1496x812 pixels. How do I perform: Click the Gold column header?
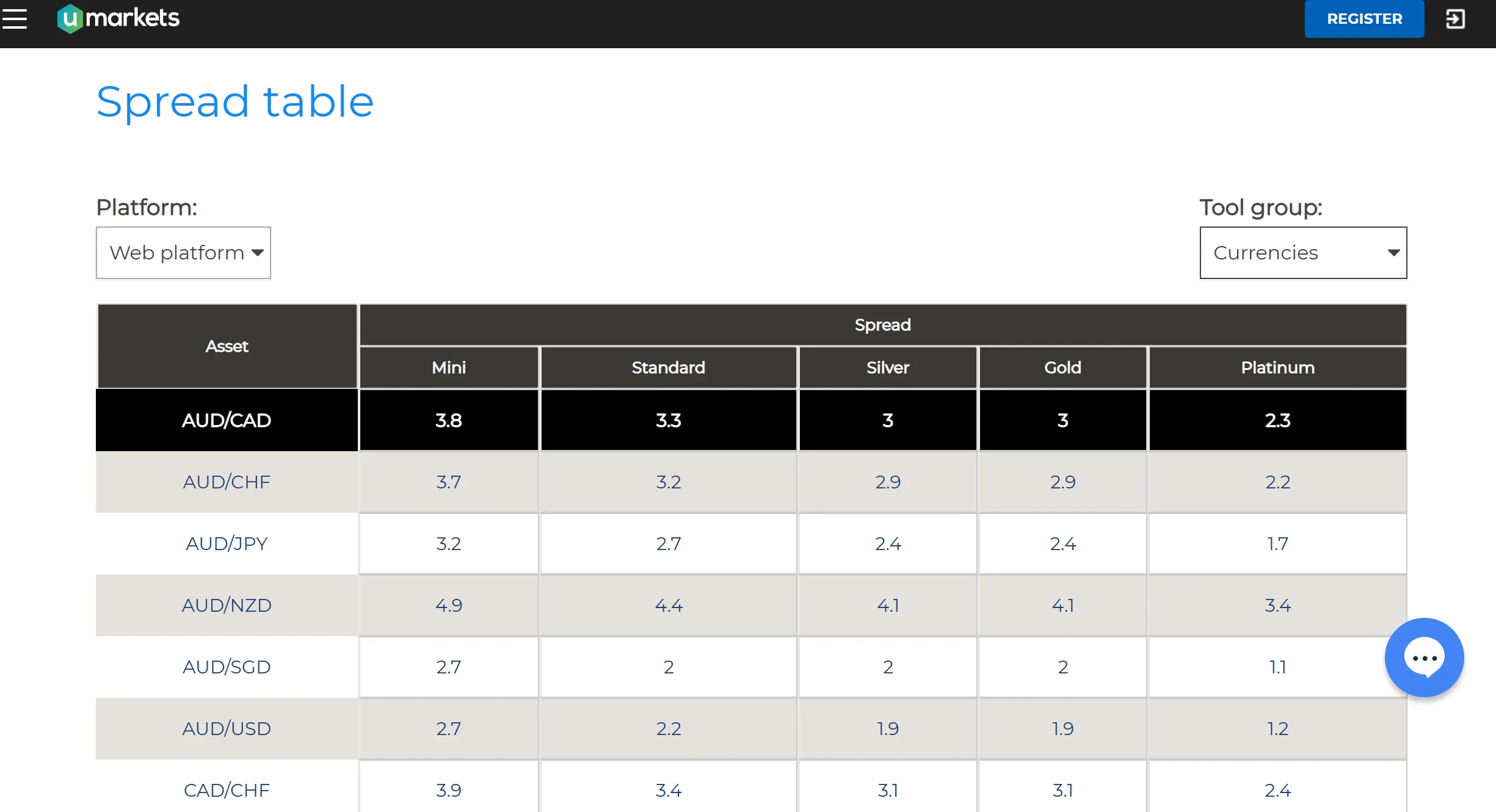pos(1062,368)
